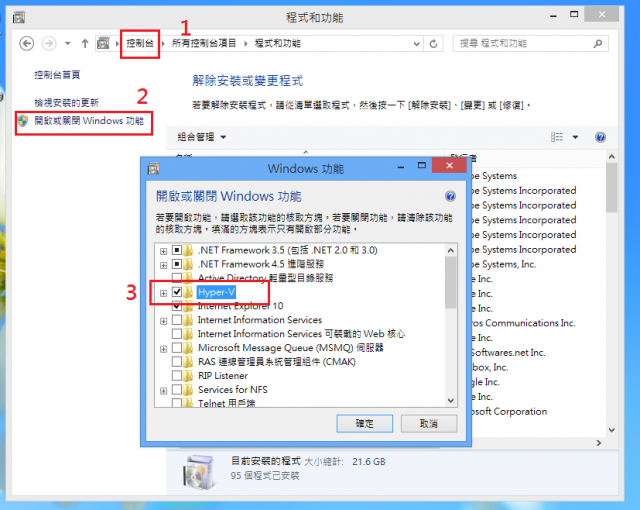Click the 確定 button
The height and width of the screenshot is (510, 640).
tap(364, 424)
